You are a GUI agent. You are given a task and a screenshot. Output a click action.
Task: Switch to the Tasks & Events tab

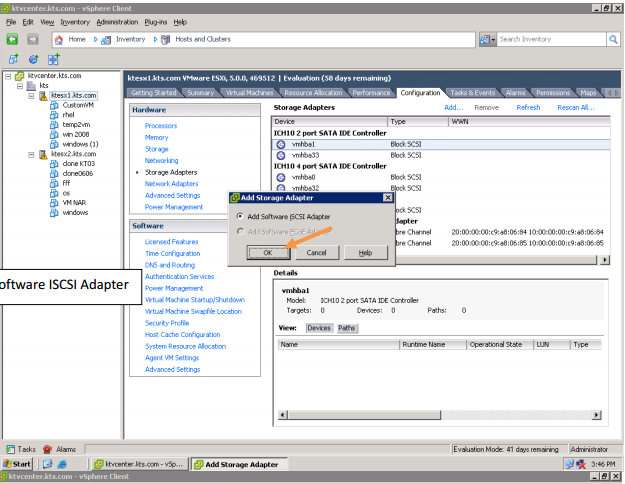coord(472,93)
